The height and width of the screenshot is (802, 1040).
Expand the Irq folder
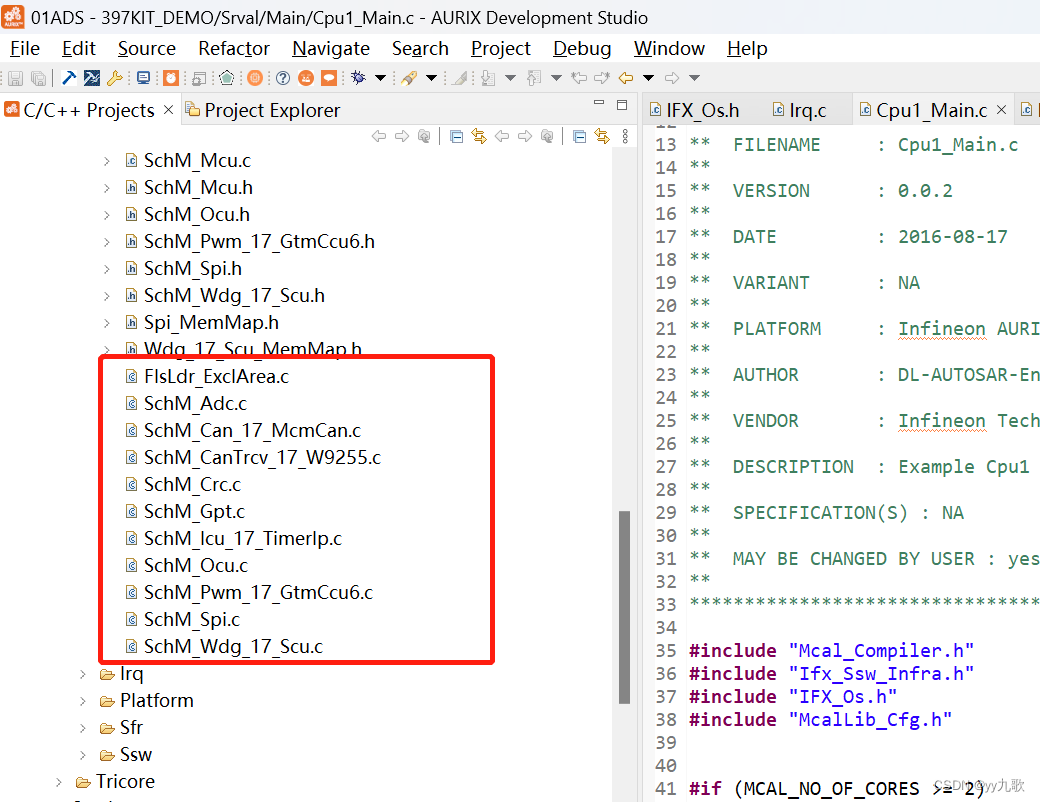point(84,674)
